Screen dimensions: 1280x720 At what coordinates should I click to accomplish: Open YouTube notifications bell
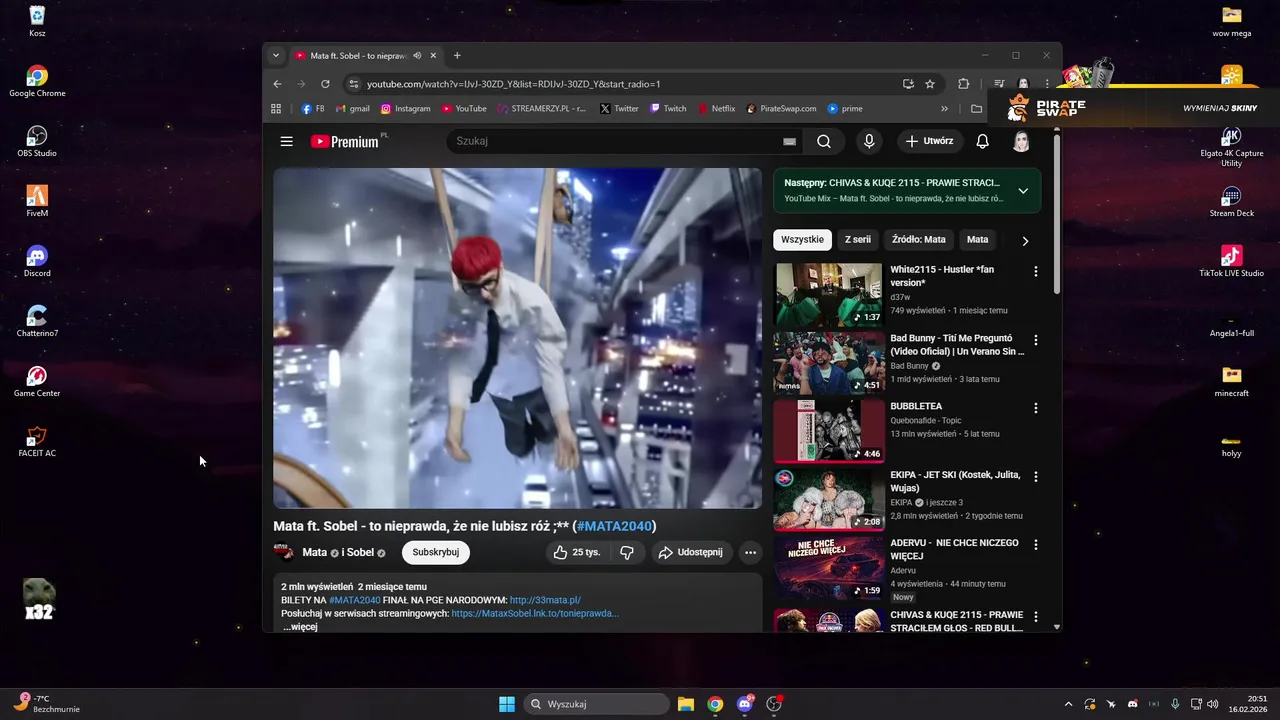[x=983, y=141]
